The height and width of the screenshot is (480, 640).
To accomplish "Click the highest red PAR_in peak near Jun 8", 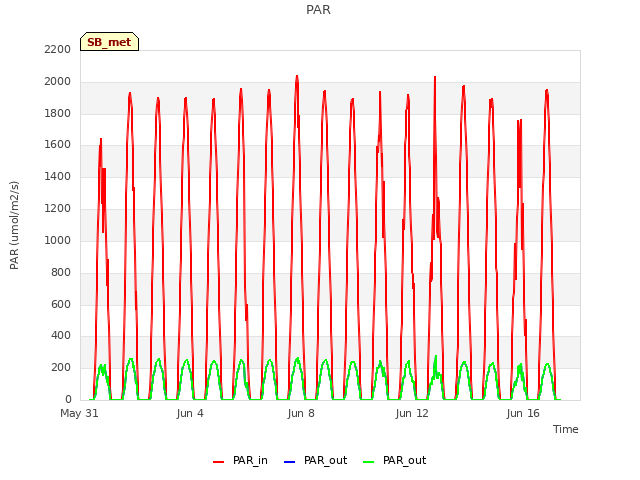I will [297, 76].
